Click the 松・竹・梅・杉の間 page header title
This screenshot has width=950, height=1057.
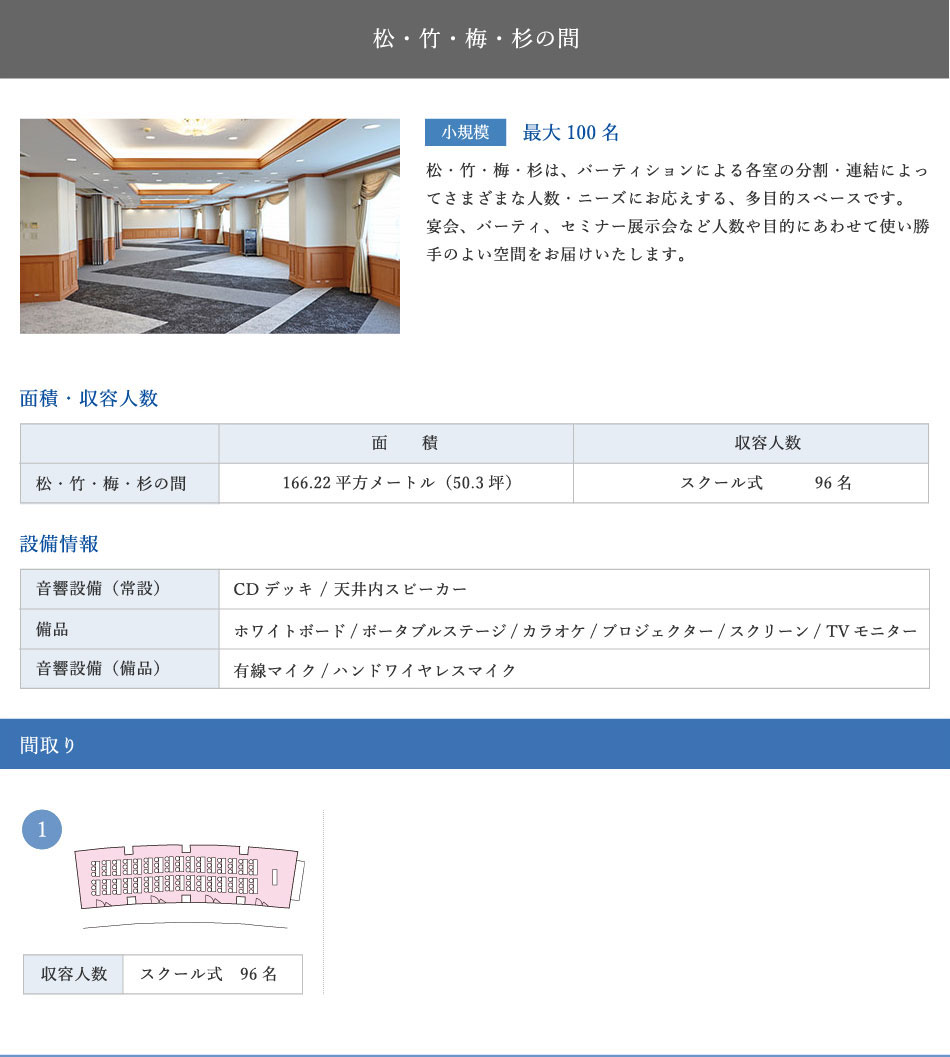pyautogui.click(x=475, y=39)
